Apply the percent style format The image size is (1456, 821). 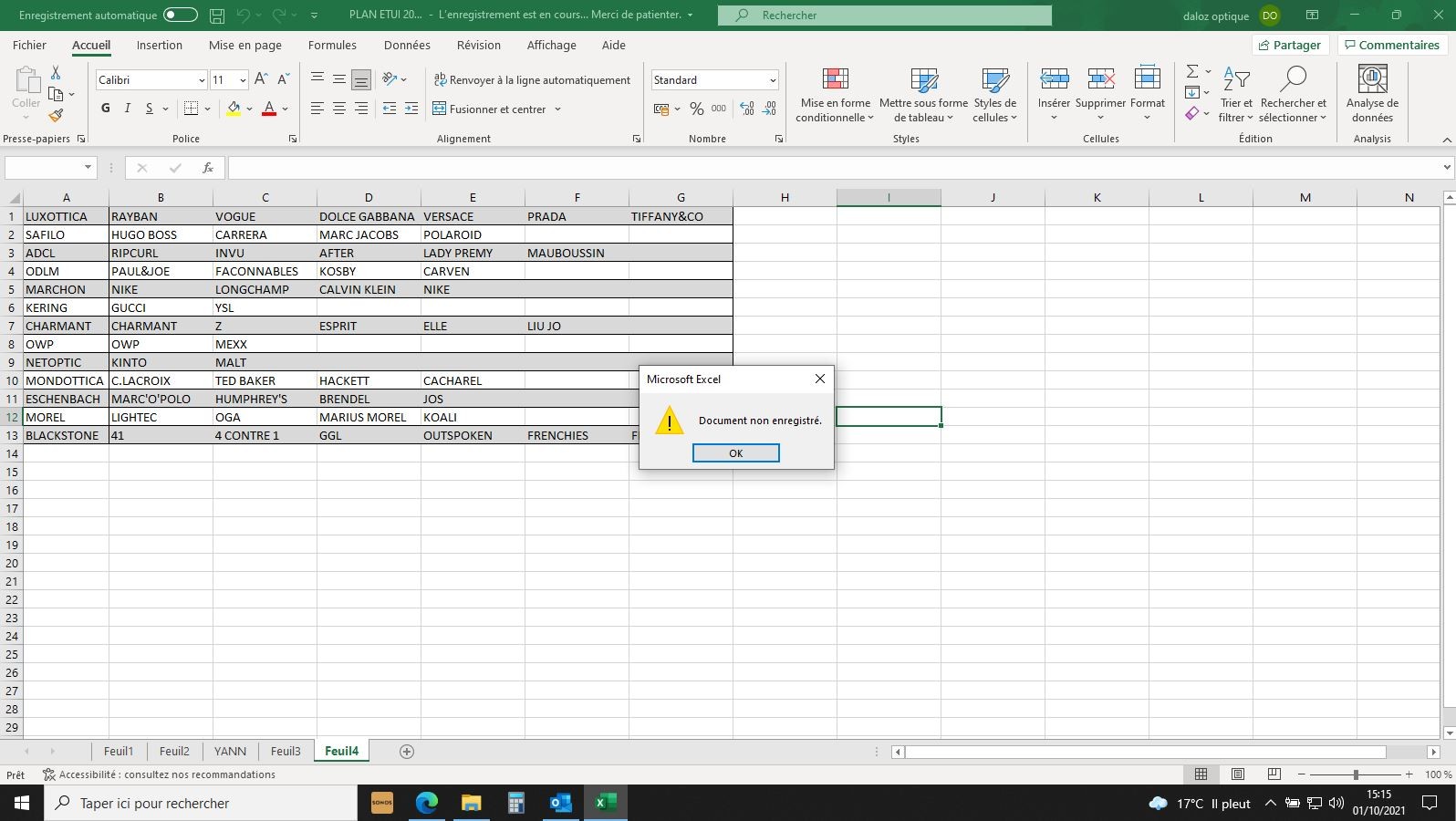(x=697, y=109)
